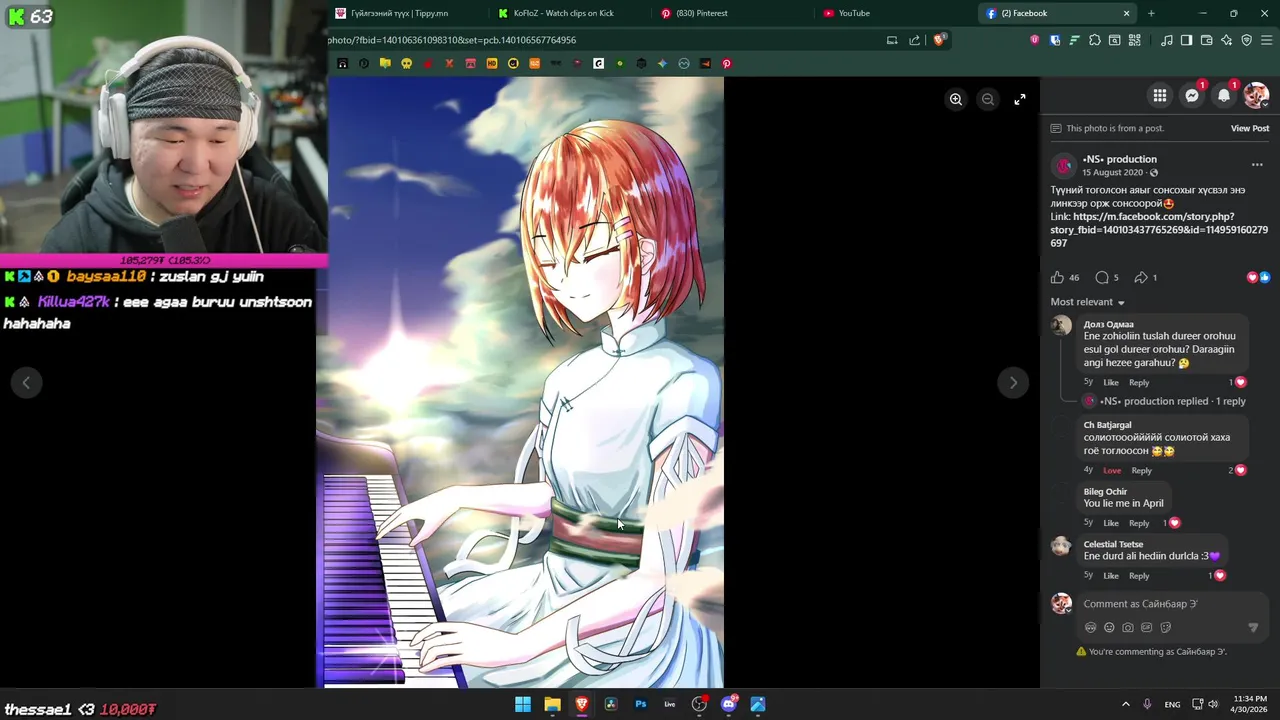The height and width of the screenshot is (720, 1280).
Task: Open Celestial Tsetse's profile picture
Action: 1061,546
